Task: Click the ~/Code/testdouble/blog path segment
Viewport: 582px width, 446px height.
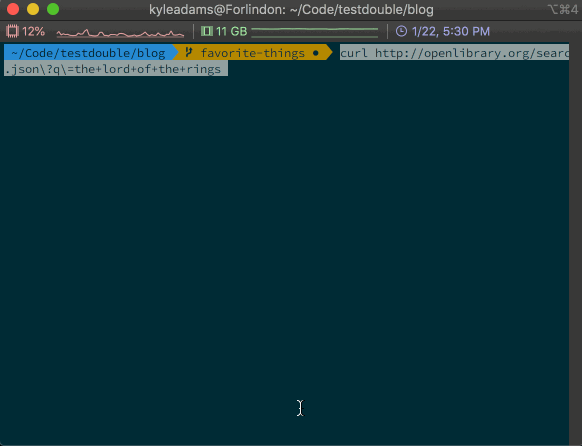Action: tap(88, 53)
